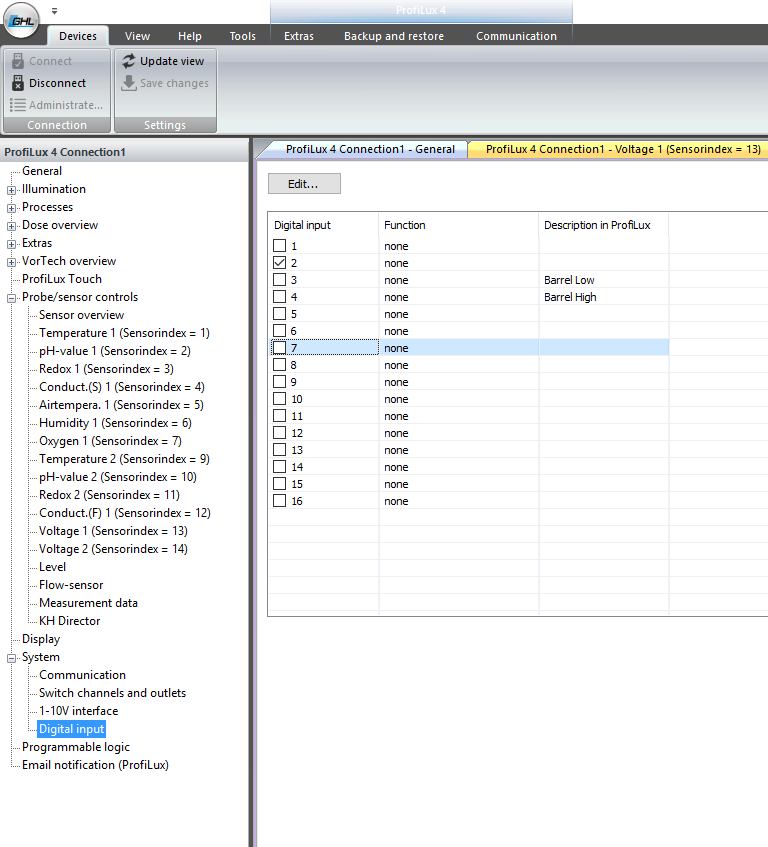This screenshot has height=847, width=768.
Task: Open Sensor overview tree item
Action: coord(81,315)
